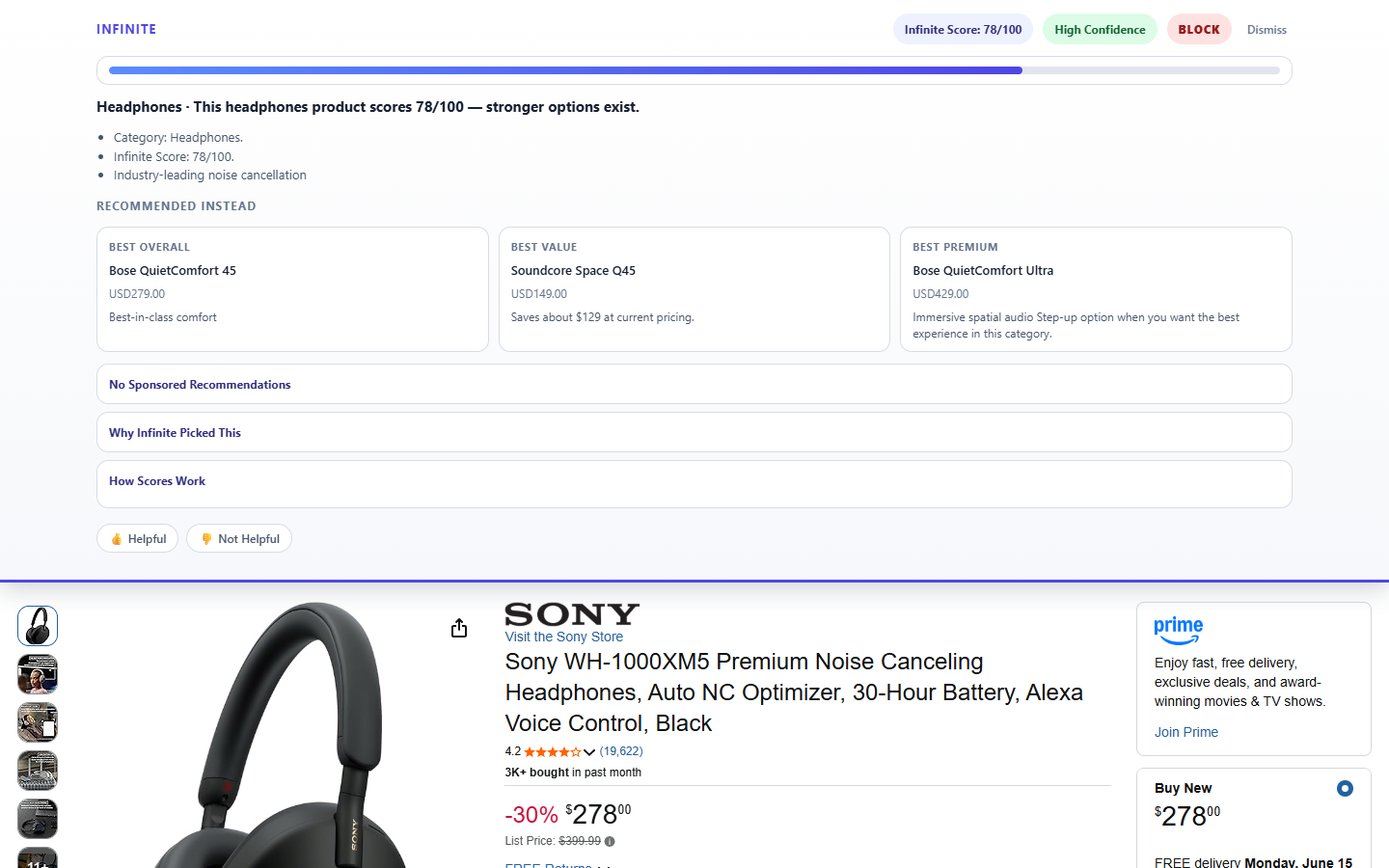The image size is (1389, 868).
Task: Expand No Sponsored Recommendations section
Action: click(694, 384)
